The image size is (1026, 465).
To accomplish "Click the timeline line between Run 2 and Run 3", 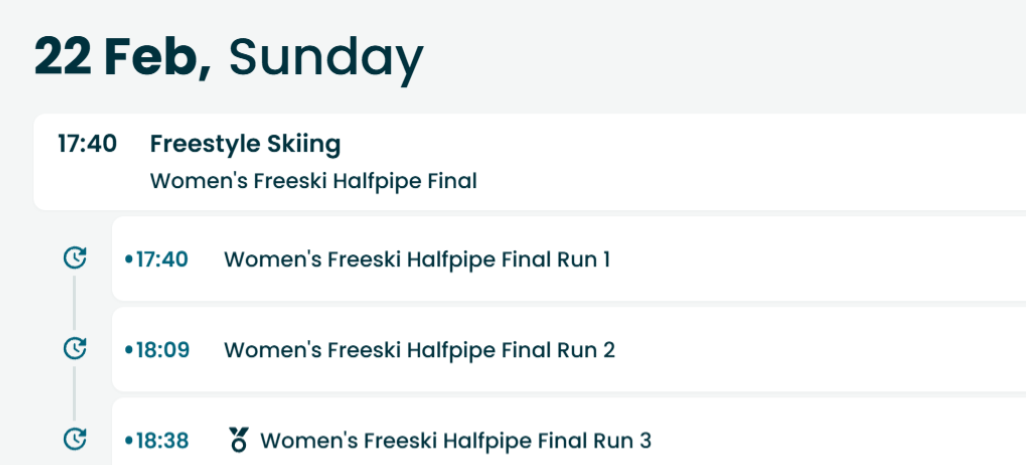I will 74,393.
